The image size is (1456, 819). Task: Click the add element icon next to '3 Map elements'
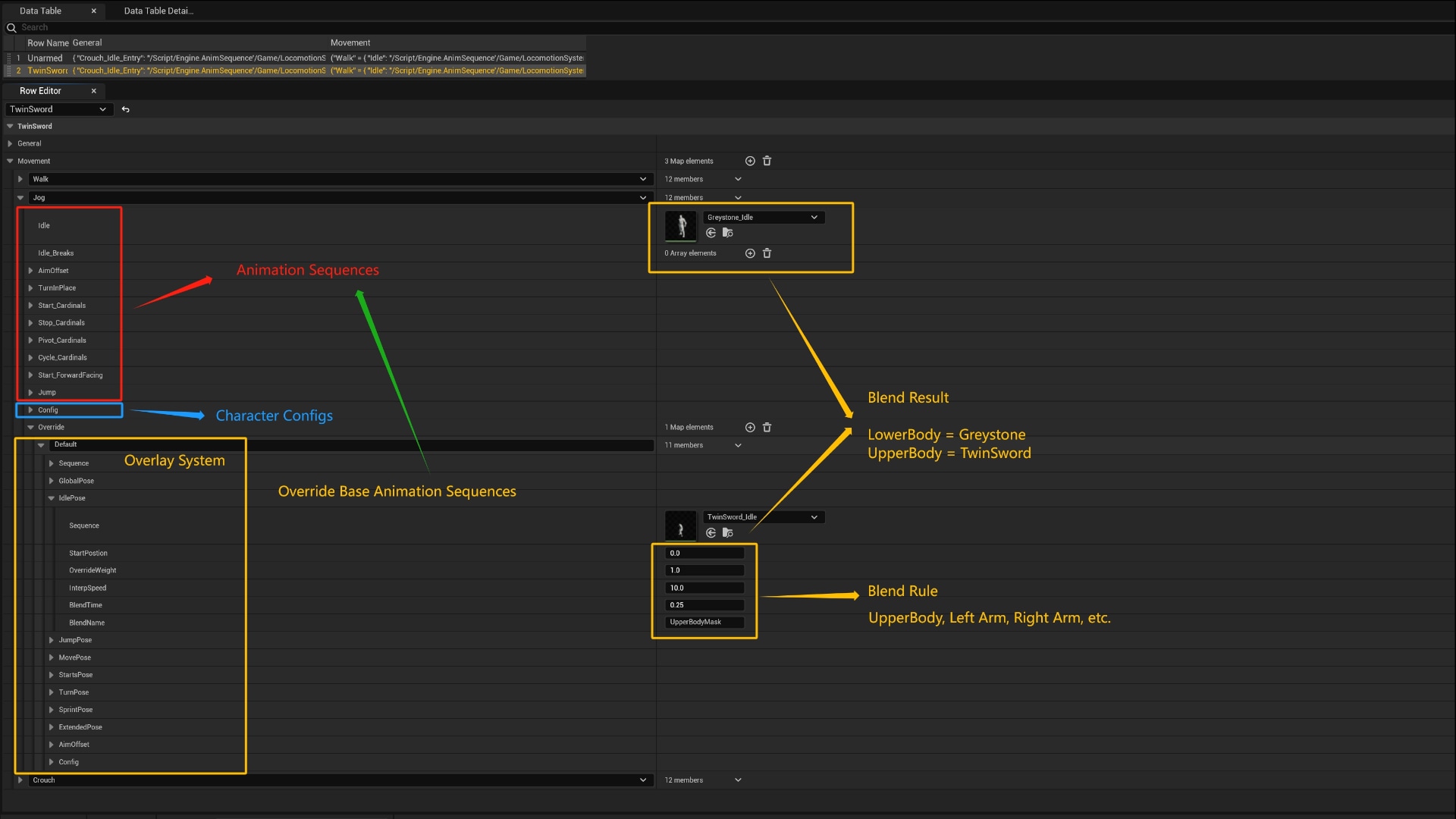(749, 161)
